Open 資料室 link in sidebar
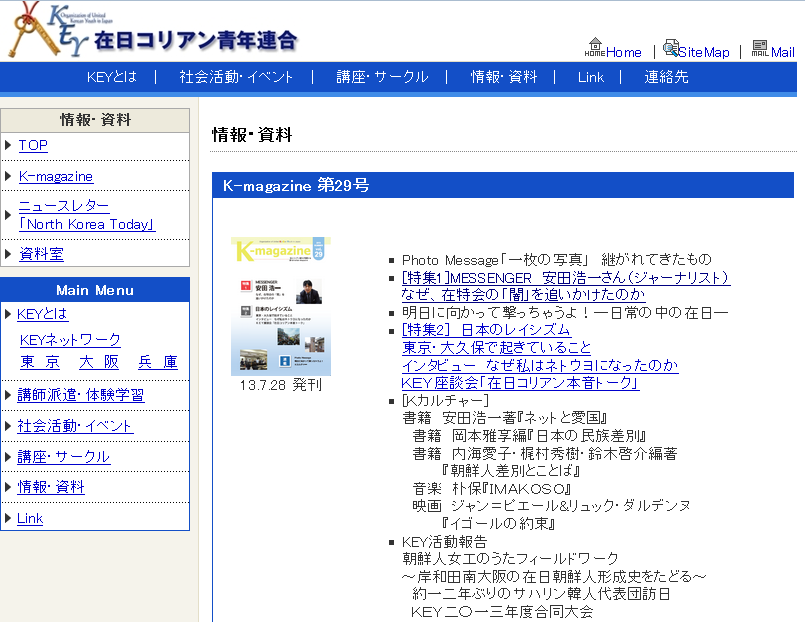The image size is (805, 622). pyautogui.click(x=41, y=254)
